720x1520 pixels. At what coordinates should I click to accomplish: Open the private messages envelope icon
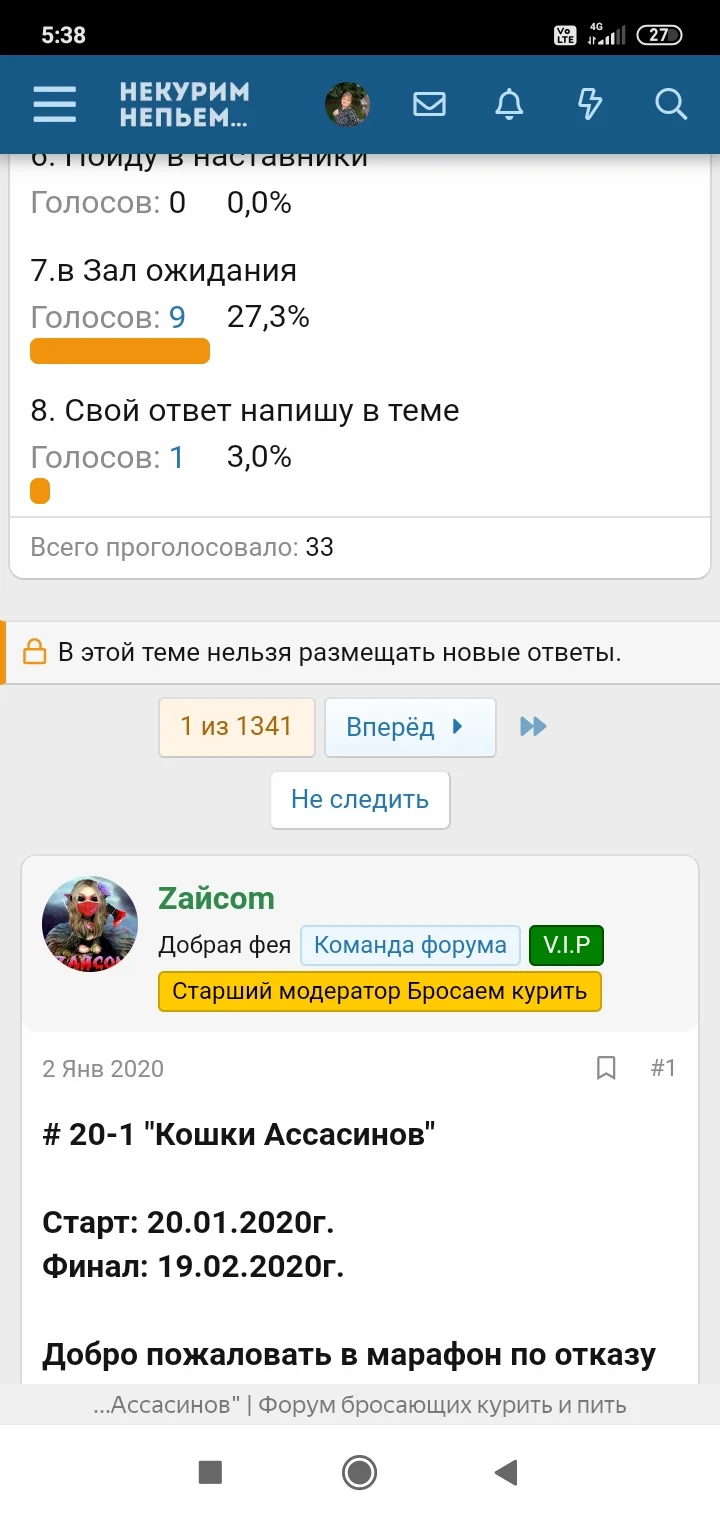click(429, 103)
